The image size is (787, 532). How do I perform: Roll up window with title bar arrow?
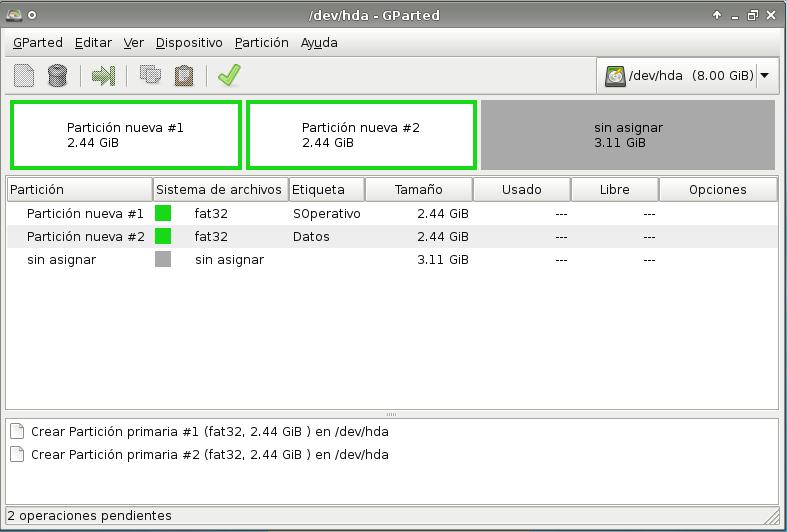pyautogui.click(x=717, y=15)
